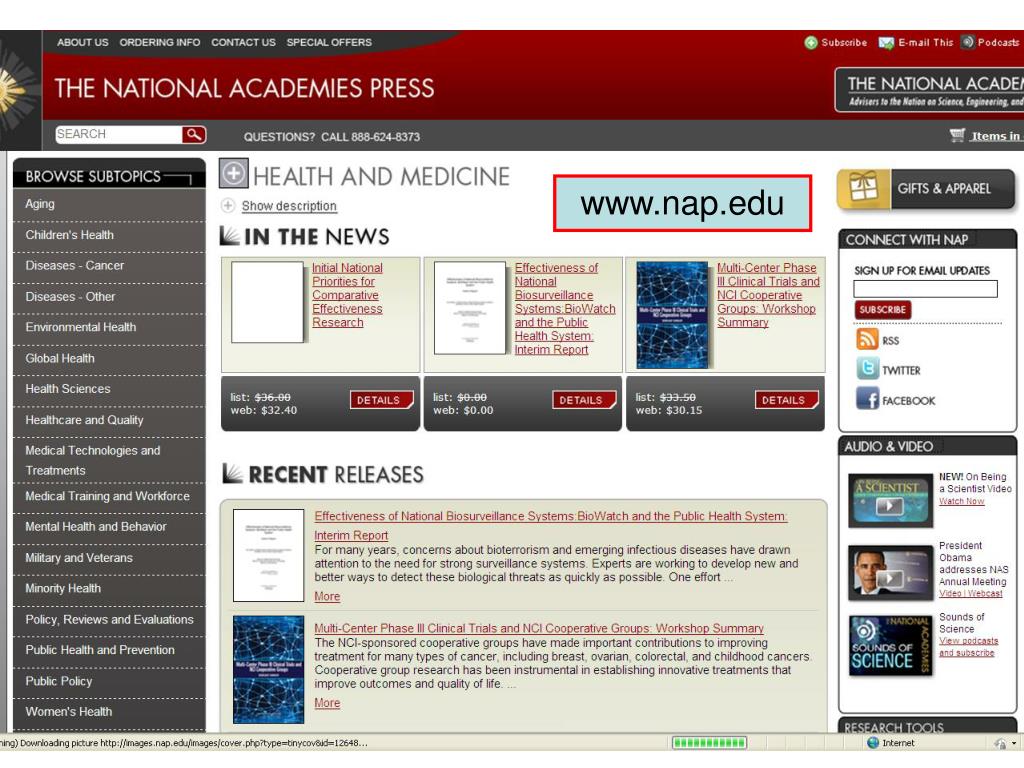Open Initial National Priorities for Comparative Effectiveness link
Image resolution: width=1024 pixels, height=768 pixels.
coord(347,295)
